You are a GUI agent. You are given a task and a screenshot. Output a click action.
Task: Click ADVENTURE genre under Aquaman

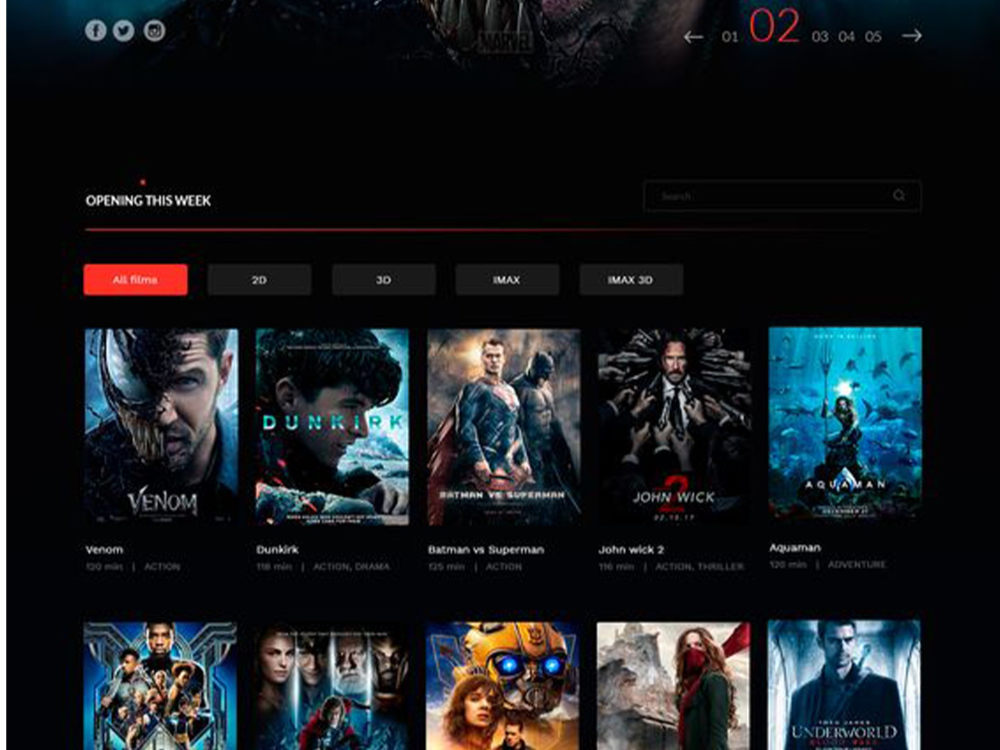point(857,564)
